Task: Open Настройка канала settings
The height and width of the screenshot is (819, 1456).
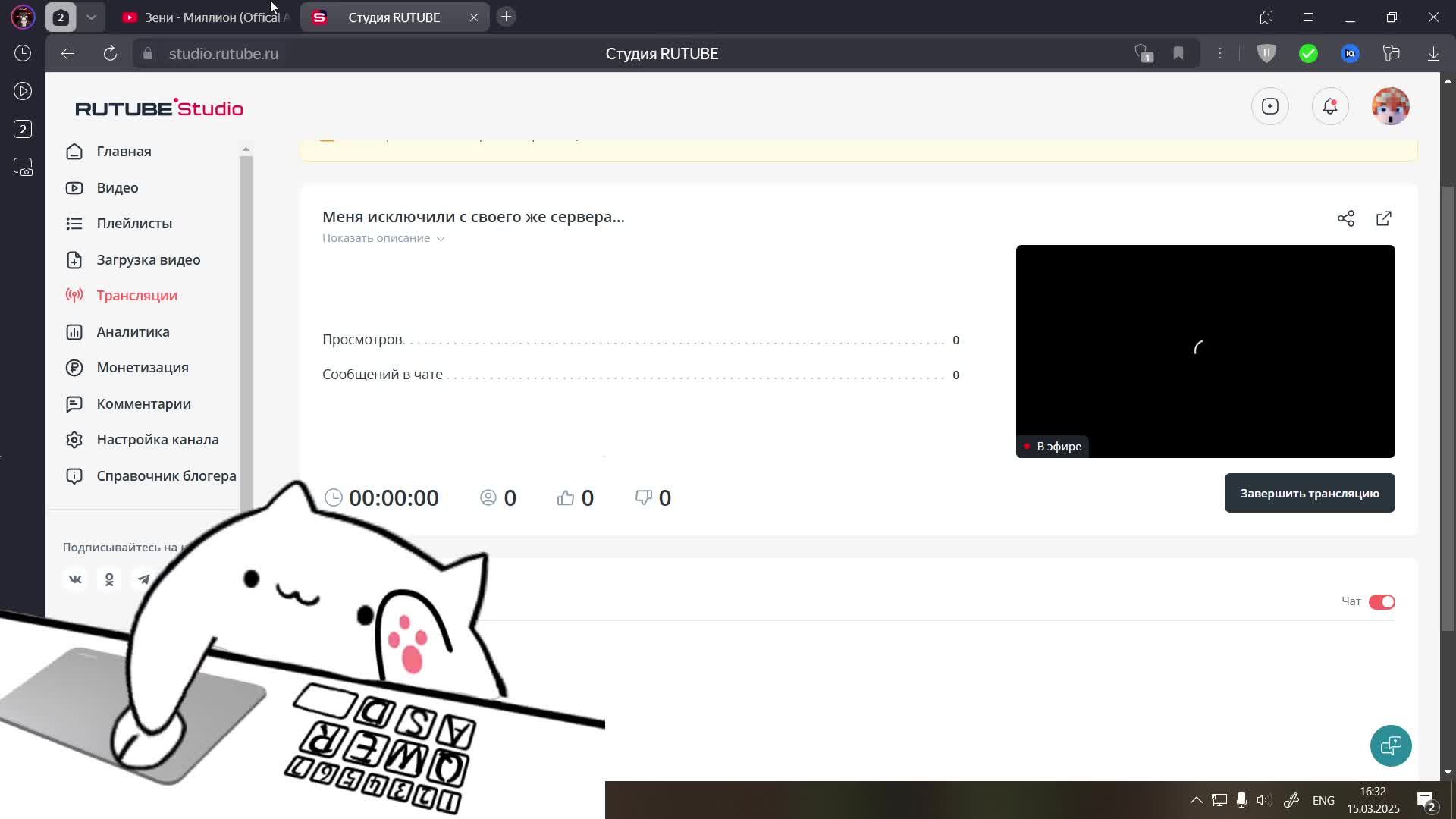Action: coord(157,439)
